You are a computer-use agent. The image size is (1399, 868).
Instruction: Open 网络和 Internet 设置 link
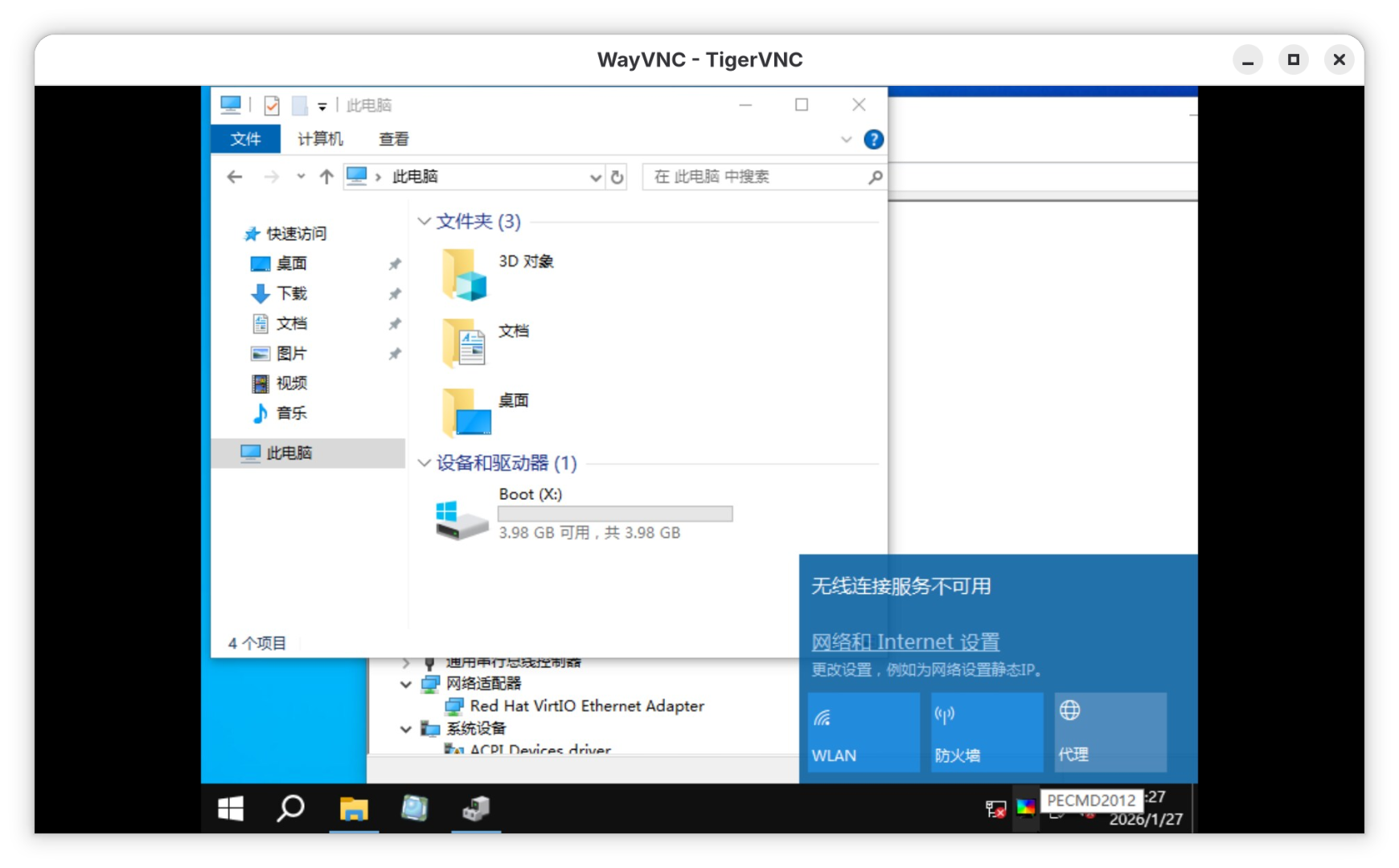(x=905, y=641)
